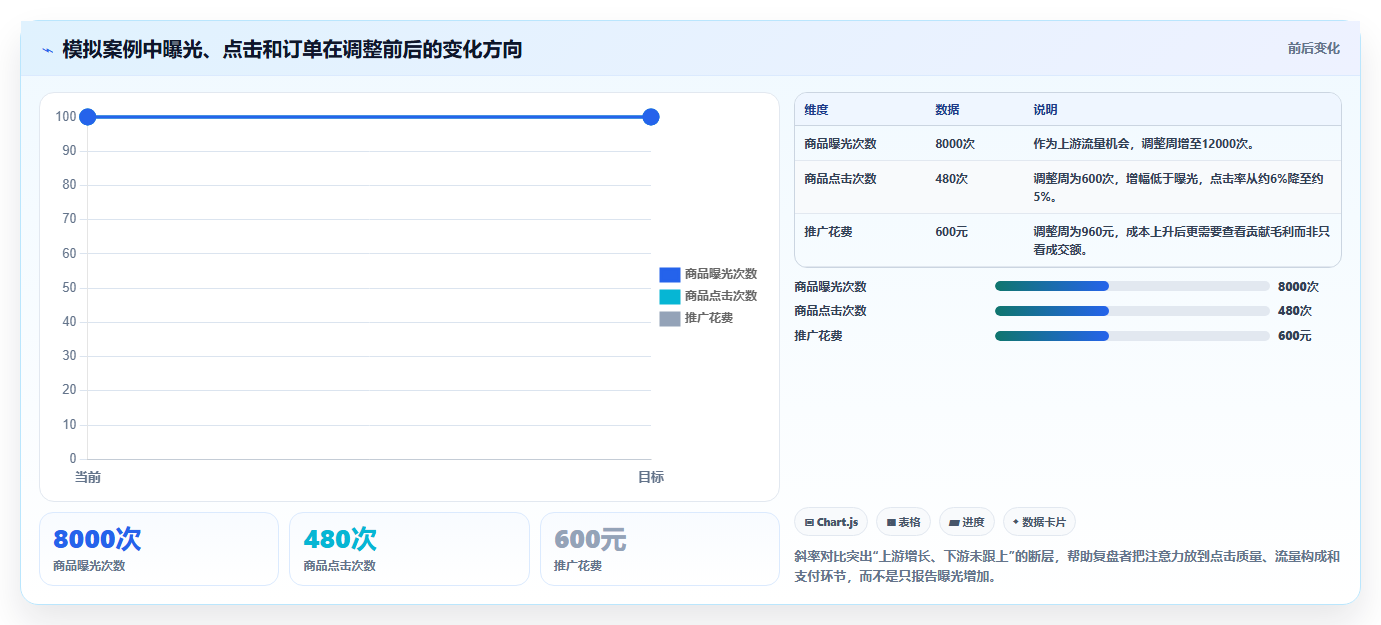Click the 维度 table column header
The height and width of the screenshot is (625, 1381).
816,110
